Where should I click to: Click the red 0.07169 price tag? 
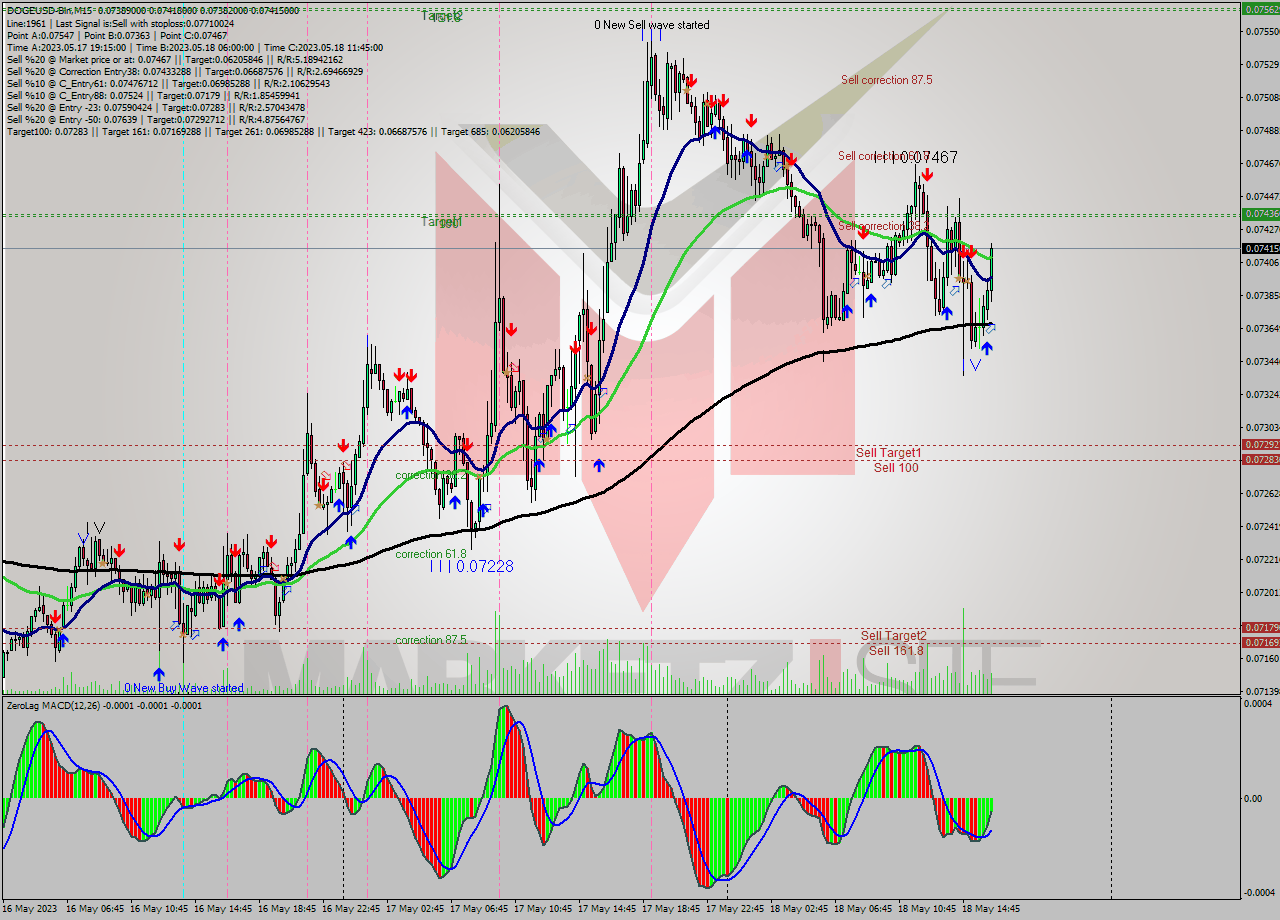click(1260, 642)
